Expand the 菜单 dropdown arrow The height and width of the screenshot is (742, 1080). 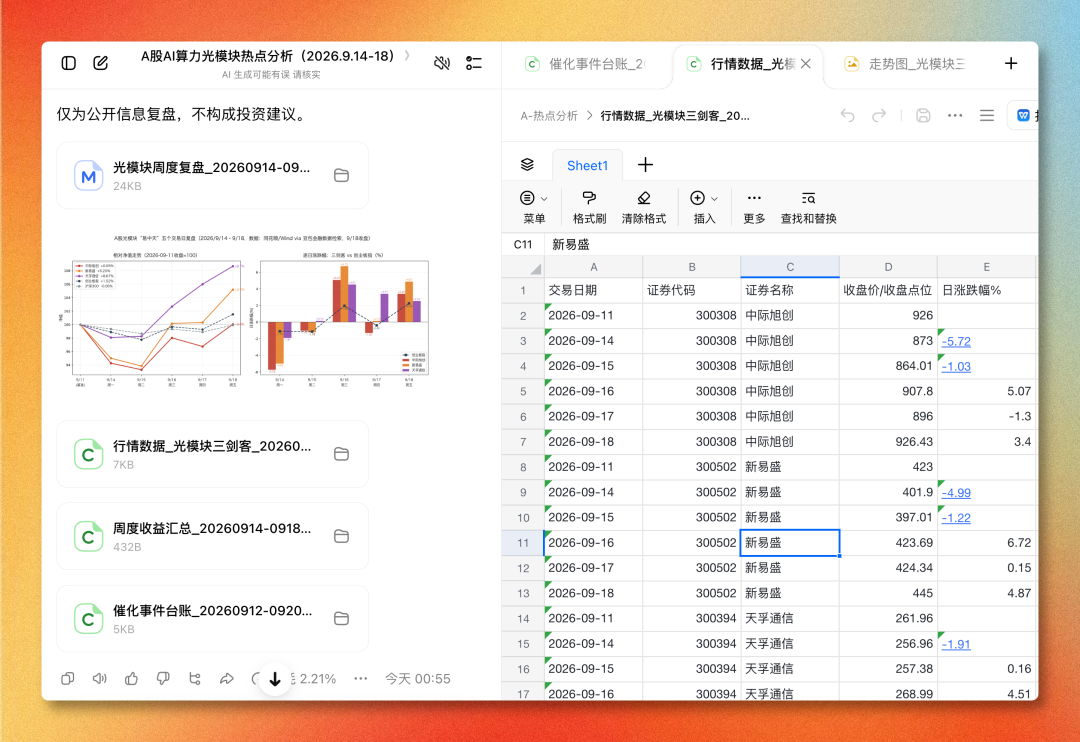(x=544, y=199)
